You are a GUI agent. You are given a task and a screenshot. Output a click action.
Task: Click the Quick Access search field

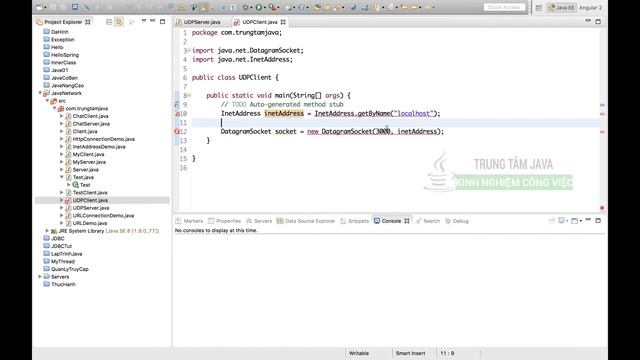coord(504,7)
